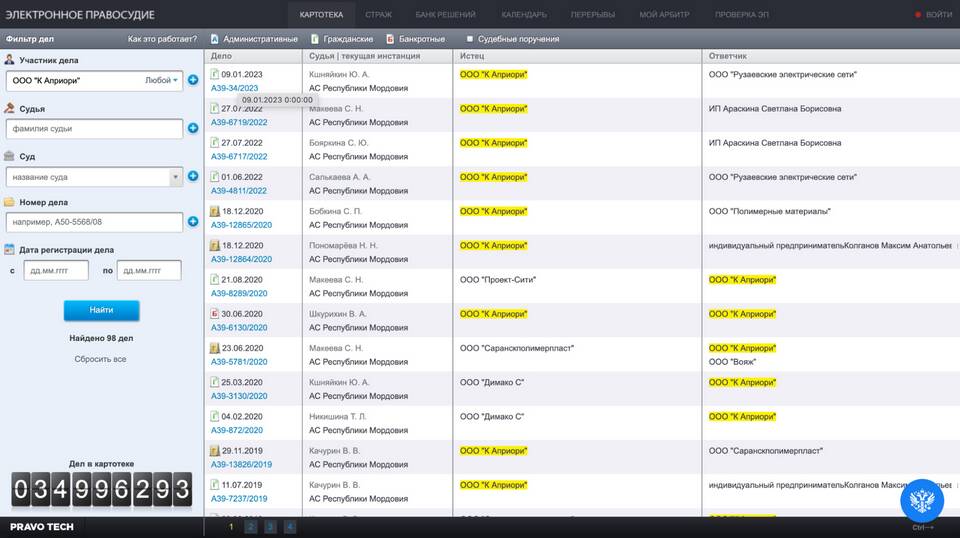The width and height of the screenshot is (960, 538).
Task: Go to the Мой арбитр tab
Action: [x=664, y=15]
